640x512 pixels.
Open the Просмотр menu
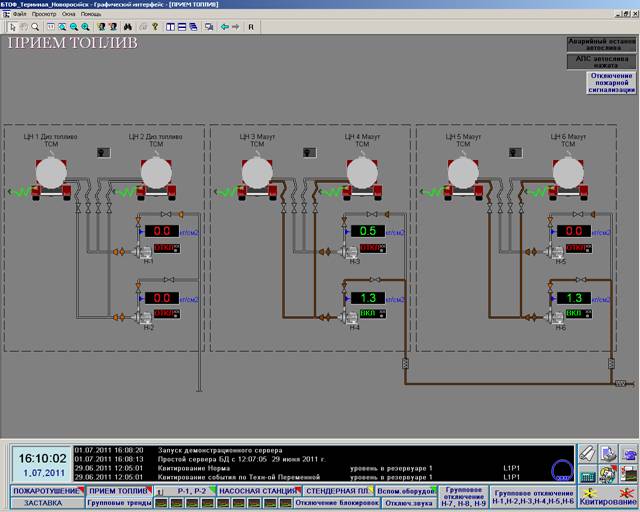pyautogui.click(x=44, y=15)
